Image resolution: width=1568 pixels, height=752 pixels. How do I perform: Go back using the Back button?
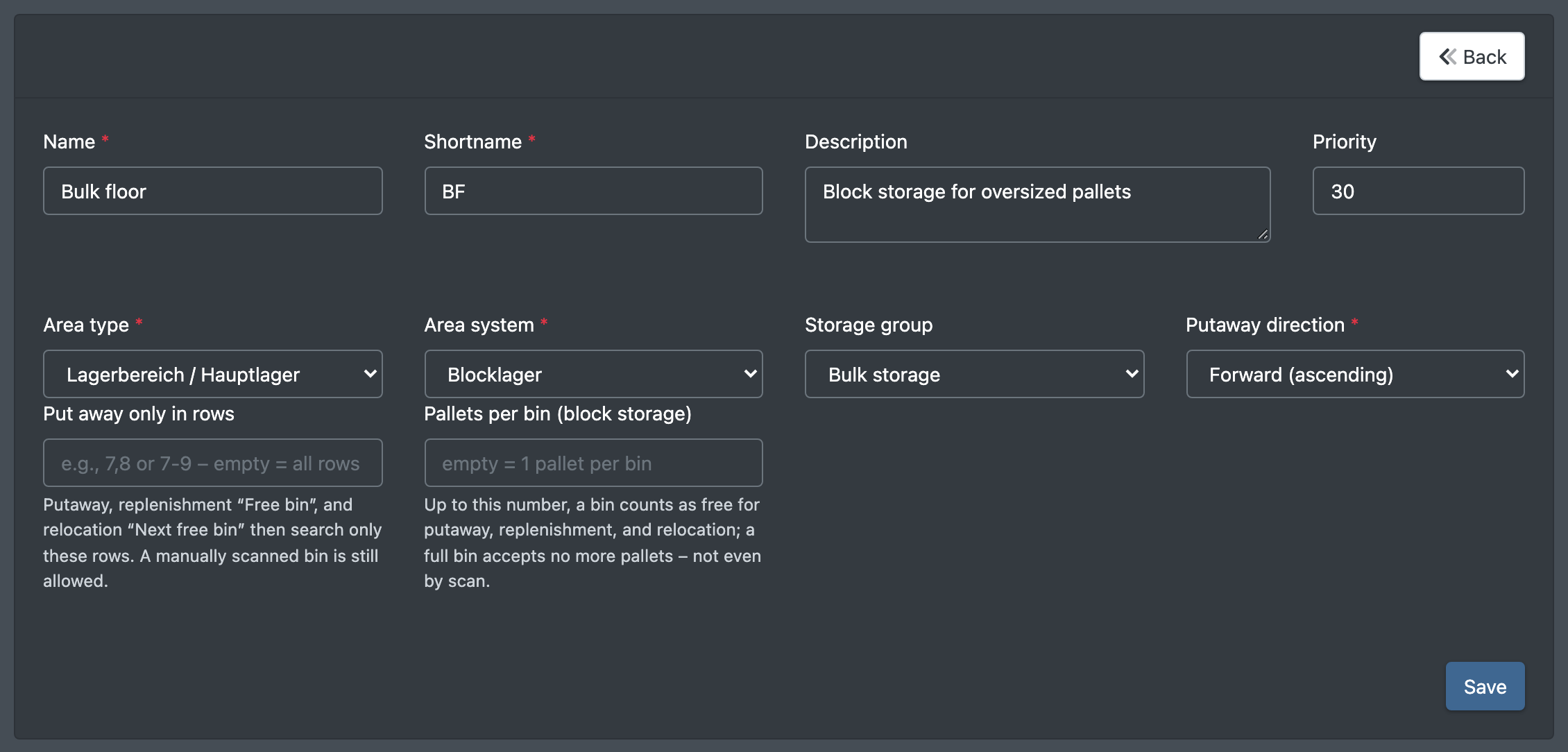pyautogui.click(x=1472, y=56)
